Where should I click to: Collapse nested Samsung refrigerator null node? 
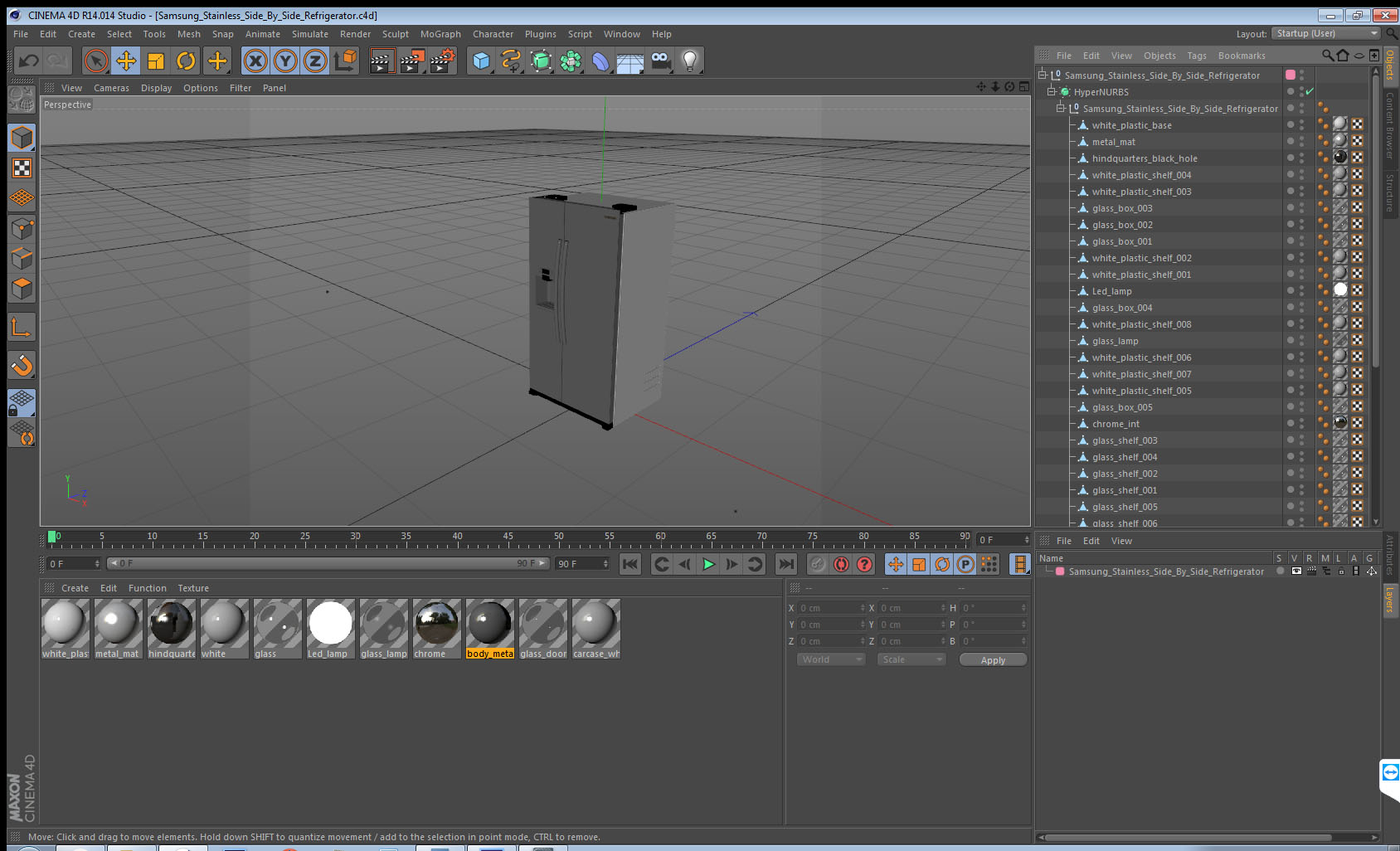tap(1060, 108)
